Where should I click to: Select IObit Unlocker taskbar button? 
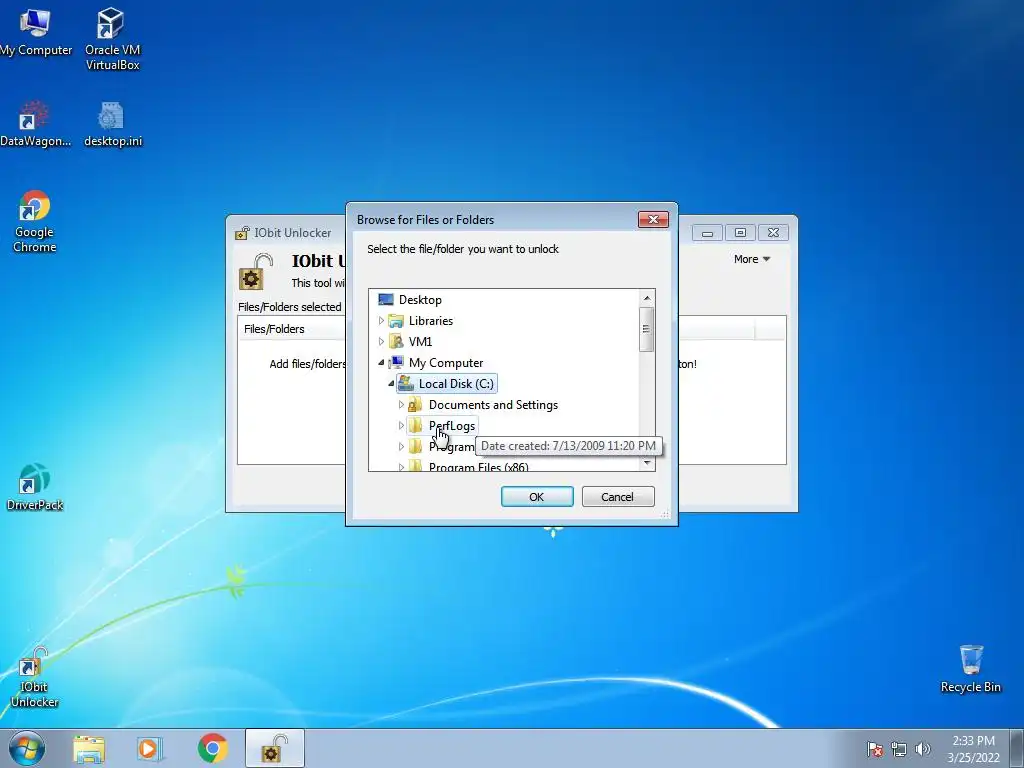coord(275,748)
